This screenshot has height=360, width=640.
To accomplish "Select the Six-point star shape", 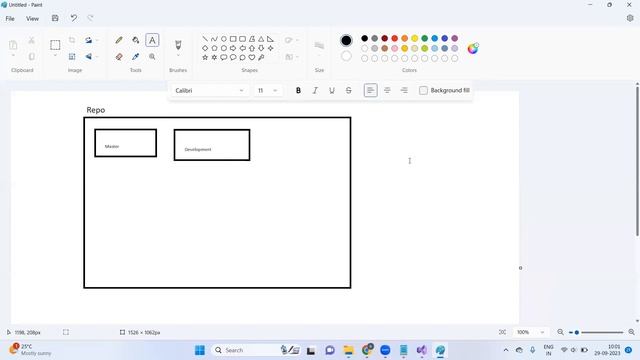I will coord(214,58).
